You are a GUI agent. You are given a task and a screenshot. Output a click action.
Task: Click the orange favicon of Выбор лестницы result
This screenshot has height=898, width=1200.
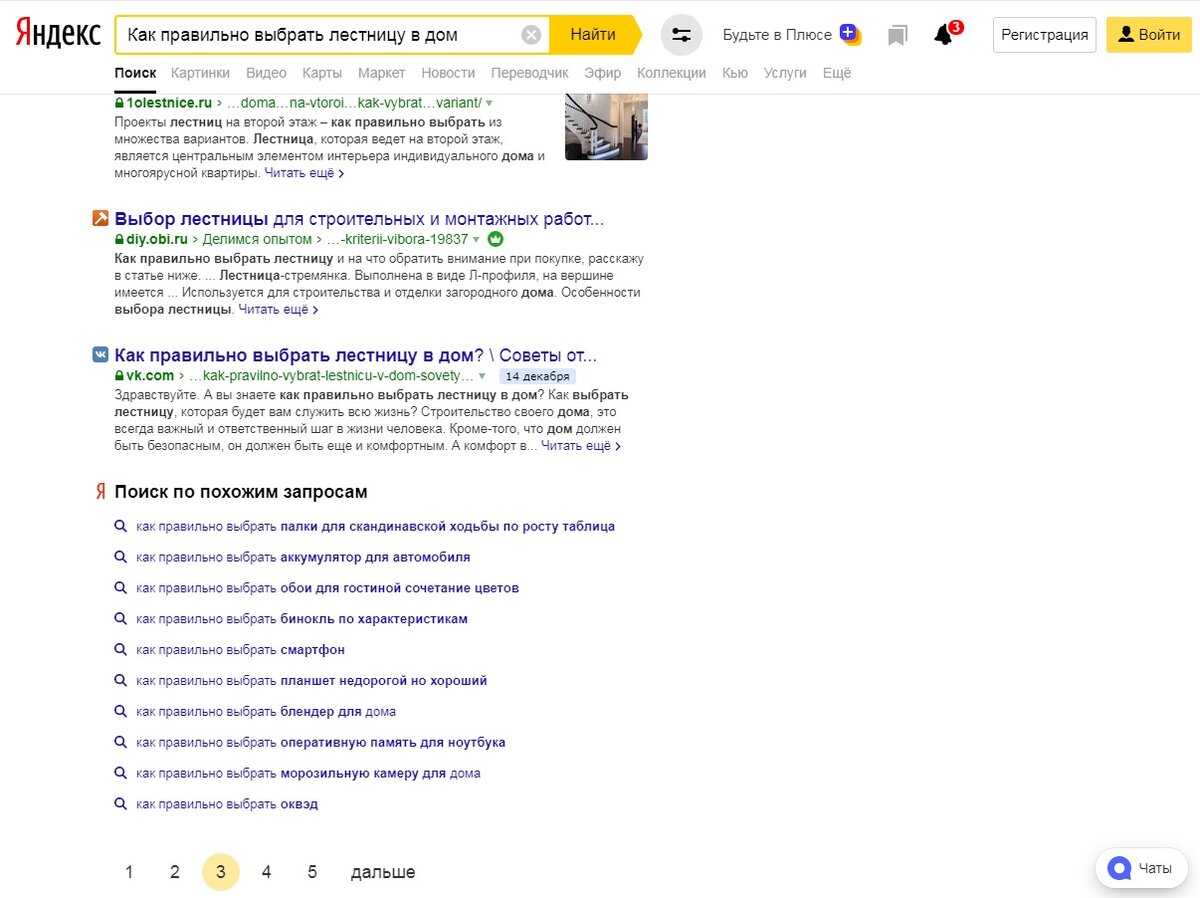[100, 219]
